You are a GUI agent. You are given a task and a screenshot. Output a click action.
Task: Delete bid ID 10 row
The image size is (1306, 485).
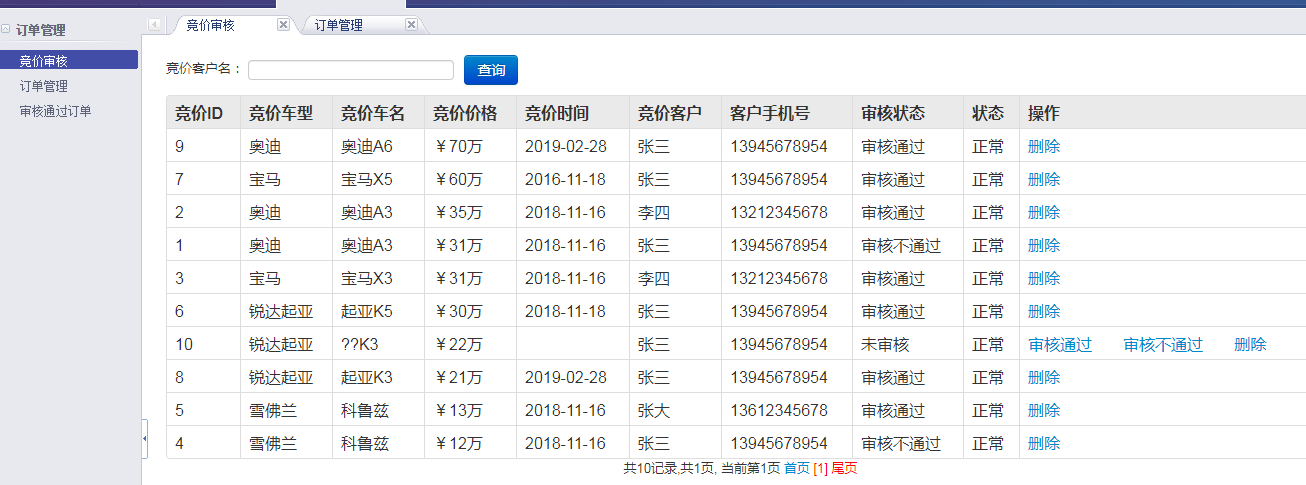pos(1250,345)
